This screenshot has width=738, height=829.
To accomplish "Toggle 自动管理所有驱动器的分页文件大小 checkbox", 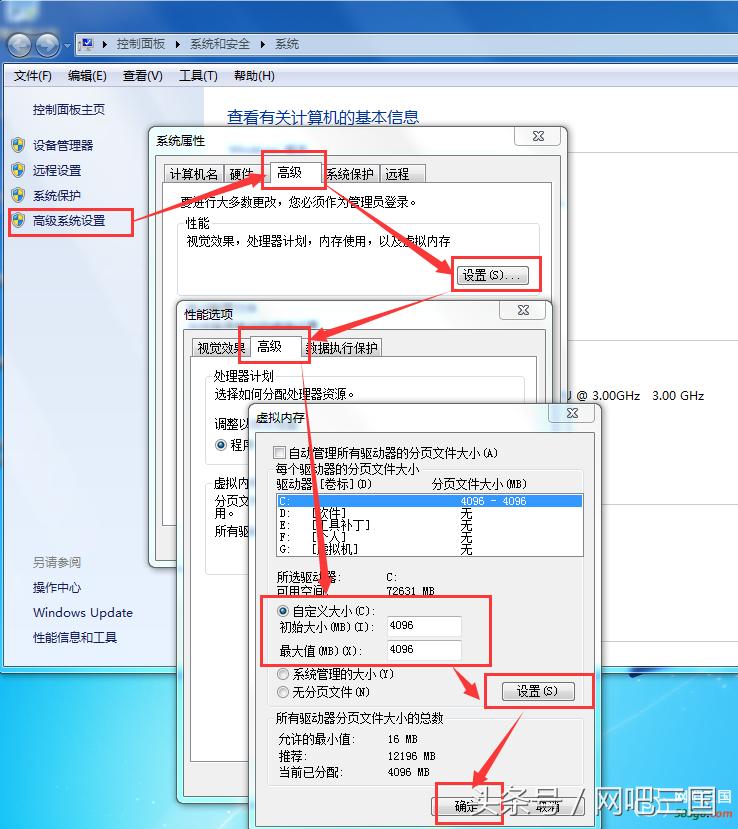I will coord(280,453).
